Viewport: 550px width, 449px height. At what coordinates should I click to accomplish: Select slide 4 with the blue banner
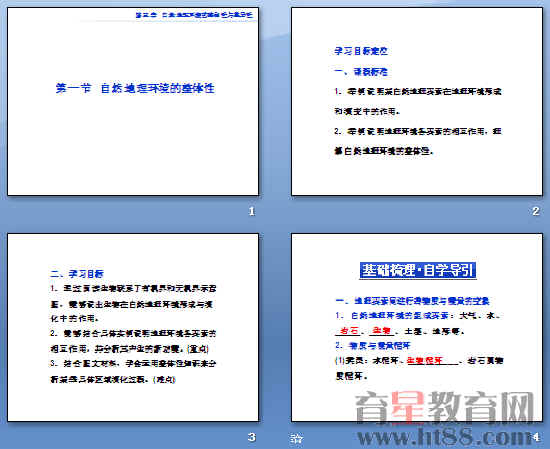click(417, 327)
